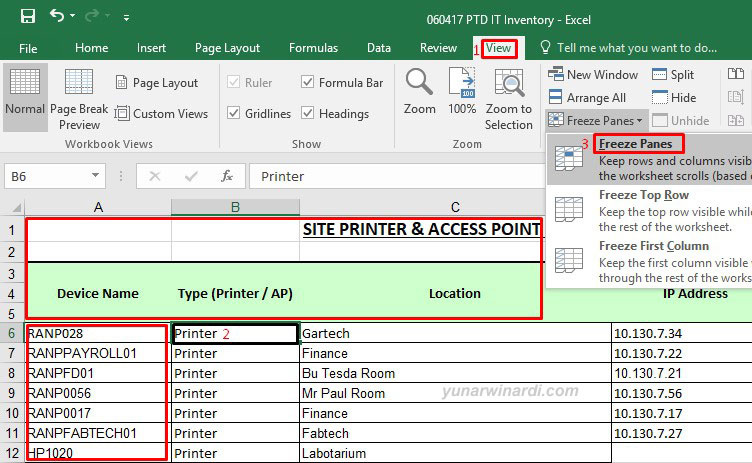Viewport: 752px width, 463px height.
Task: Click Arrange All
Action: 588,97
